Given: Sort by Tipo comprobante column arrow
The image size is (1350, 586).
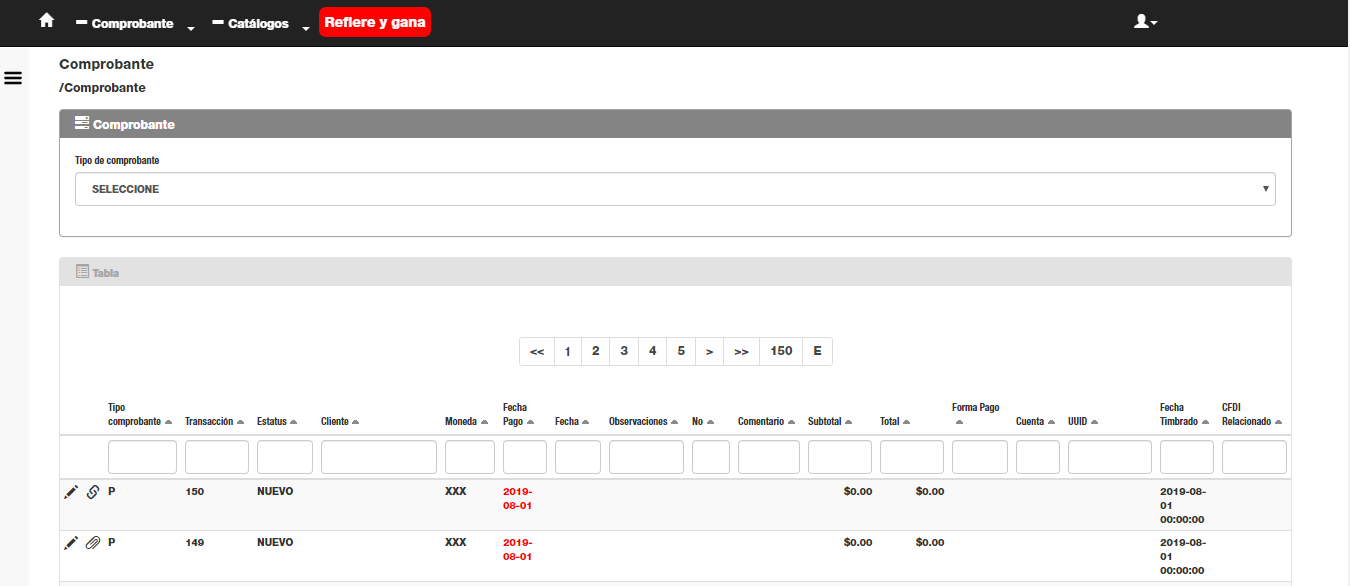Looking at the screenshot, I should (x=168, y=422).
